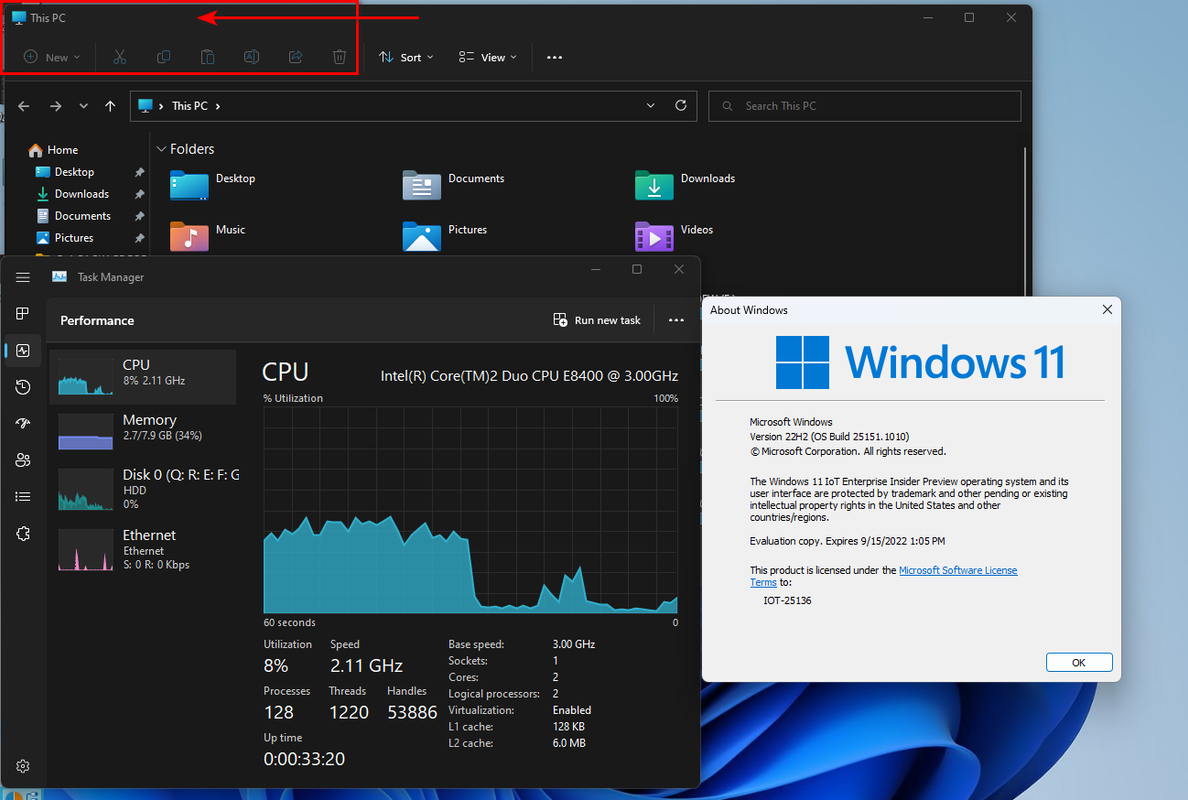The width and height of the screenshot is (1188, 800).
Task: Collapse the Folders group
Action: click(161, 149)
